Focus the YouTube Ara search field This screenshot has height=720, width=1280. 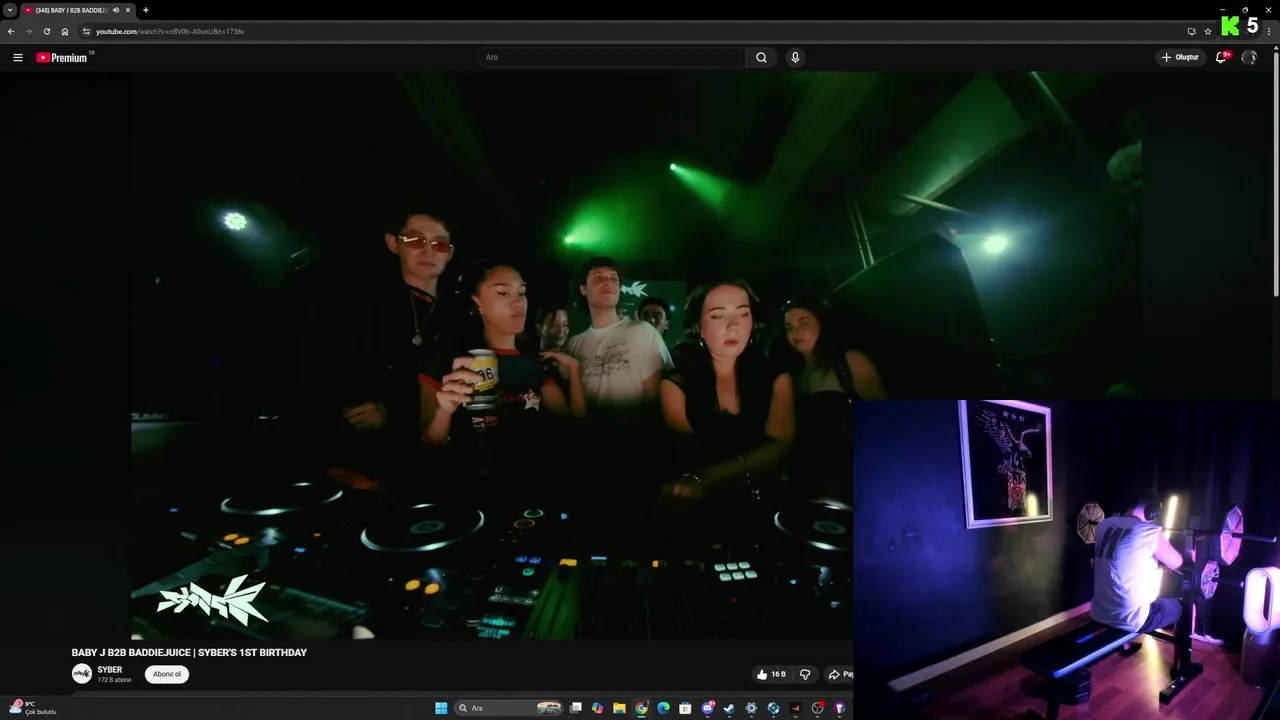click(x=611, y=57)
